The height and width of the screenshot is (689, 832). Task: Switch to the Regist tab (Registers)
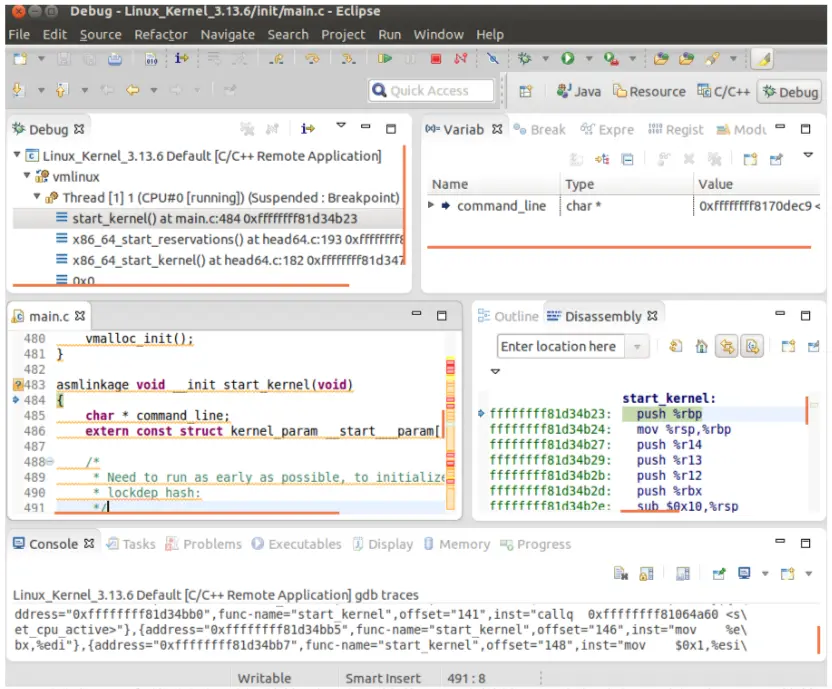675,130
